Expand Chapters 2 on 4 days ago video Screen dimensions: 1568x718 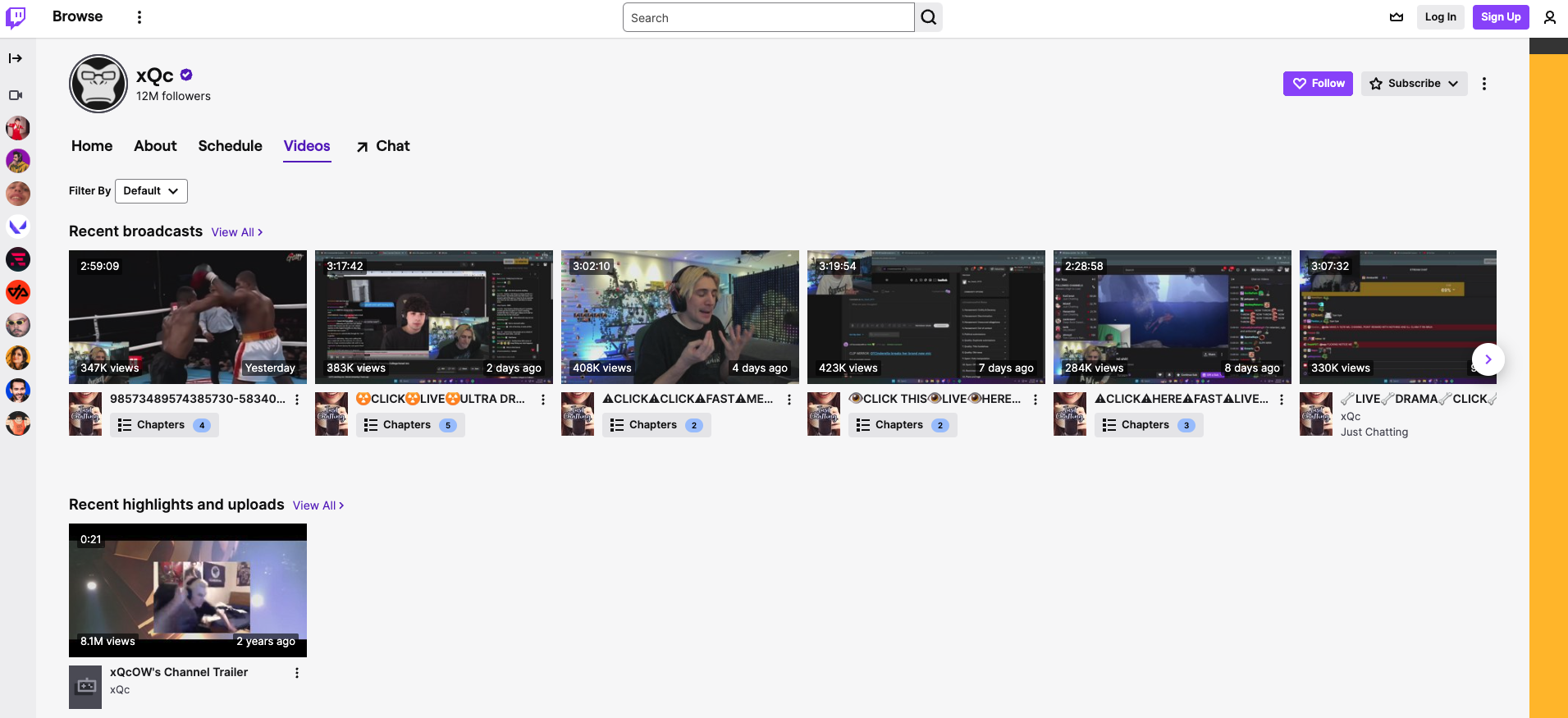[x=656, y=425]
